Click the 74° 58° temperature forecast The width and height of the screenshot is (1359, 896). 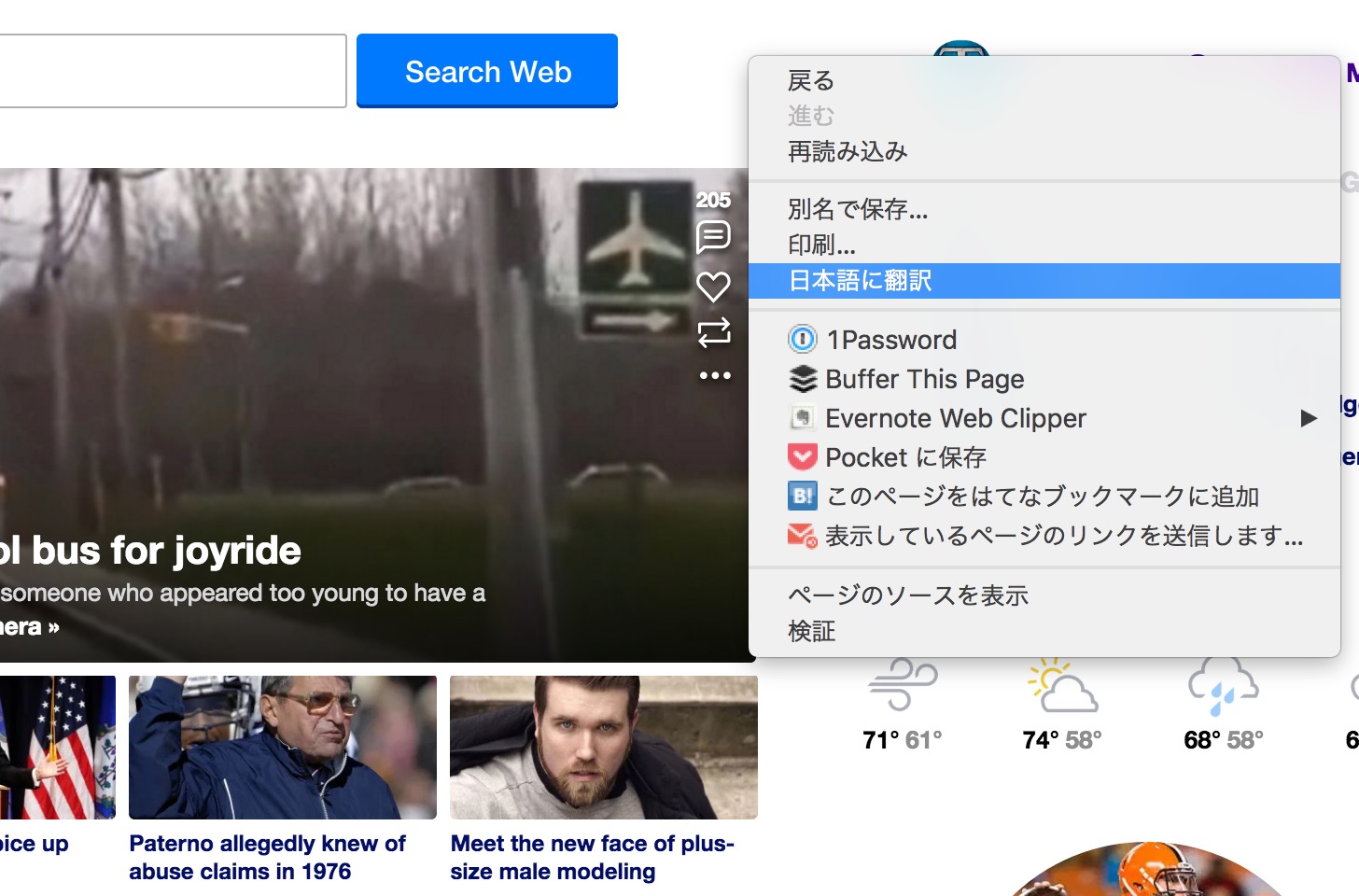1062,740
